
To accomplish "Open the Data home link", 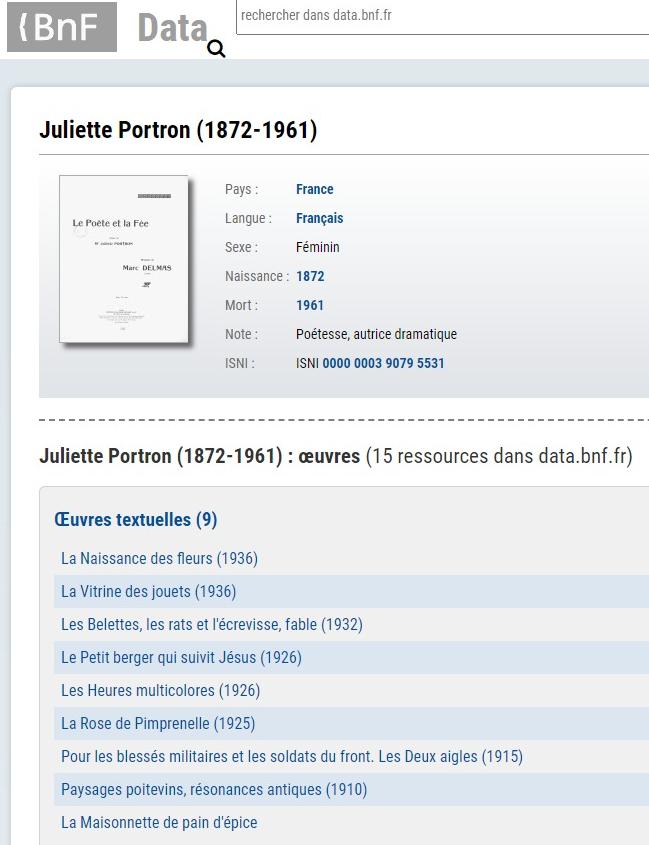I will [x=172, y=27].
